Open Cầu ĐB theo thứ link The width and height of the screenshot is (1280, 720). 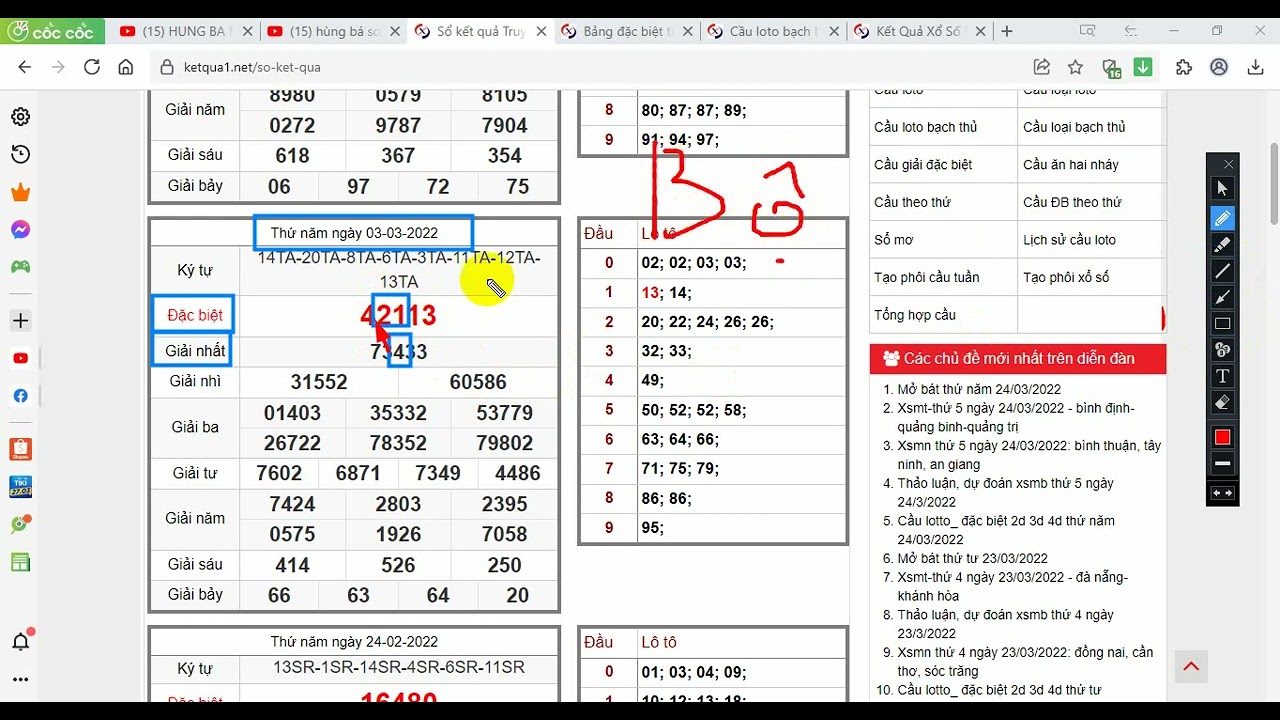pos(1072,202)
